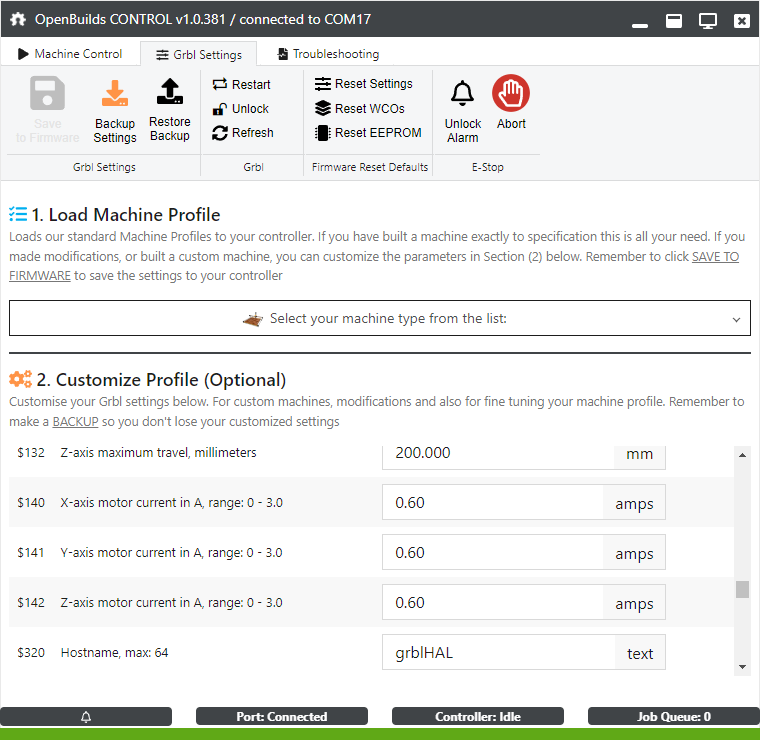
Task: Refresh the Grbl settings
Action: (242, 133)
